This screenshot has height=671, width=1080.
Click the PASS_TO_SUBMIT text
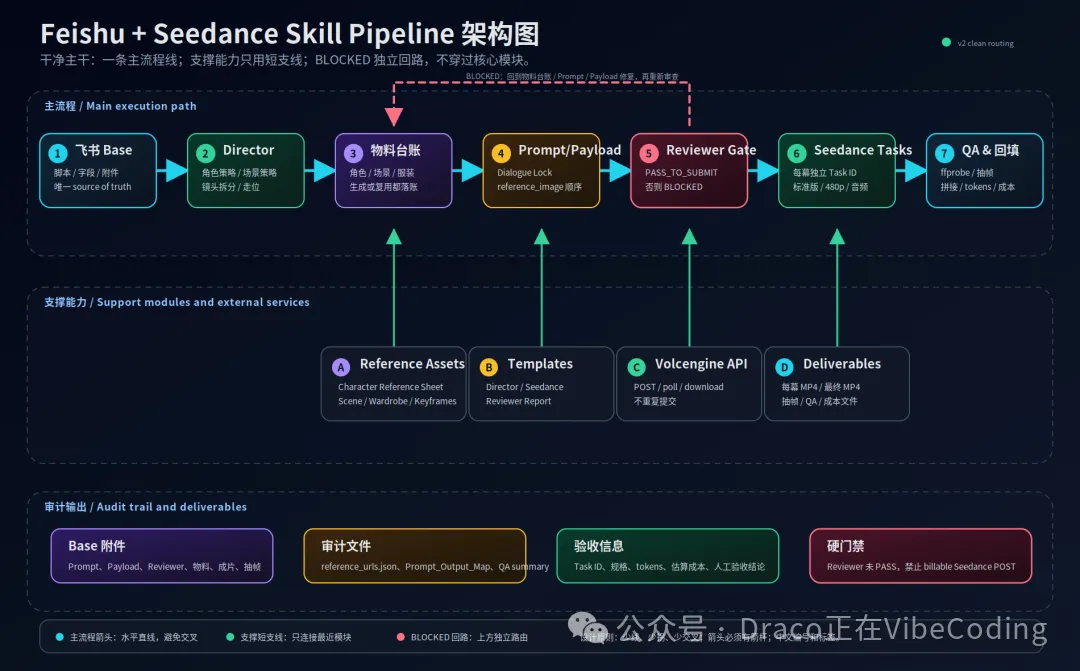click(x=681, y=173)
